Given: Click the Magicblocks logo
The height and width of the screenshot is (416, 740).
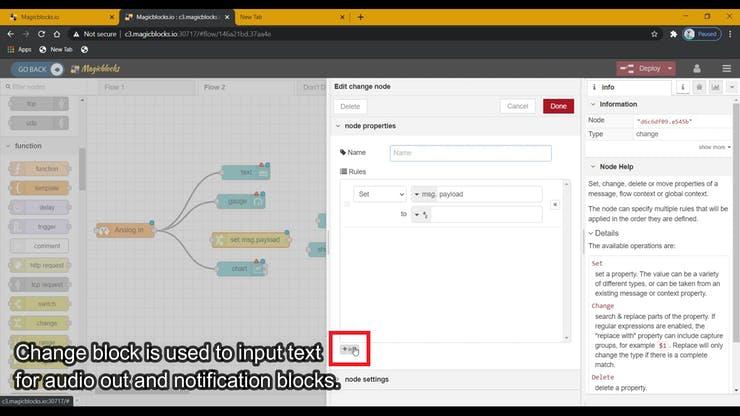Looking at the screenshot, I should pyautogui.click(x=95, y=69).
